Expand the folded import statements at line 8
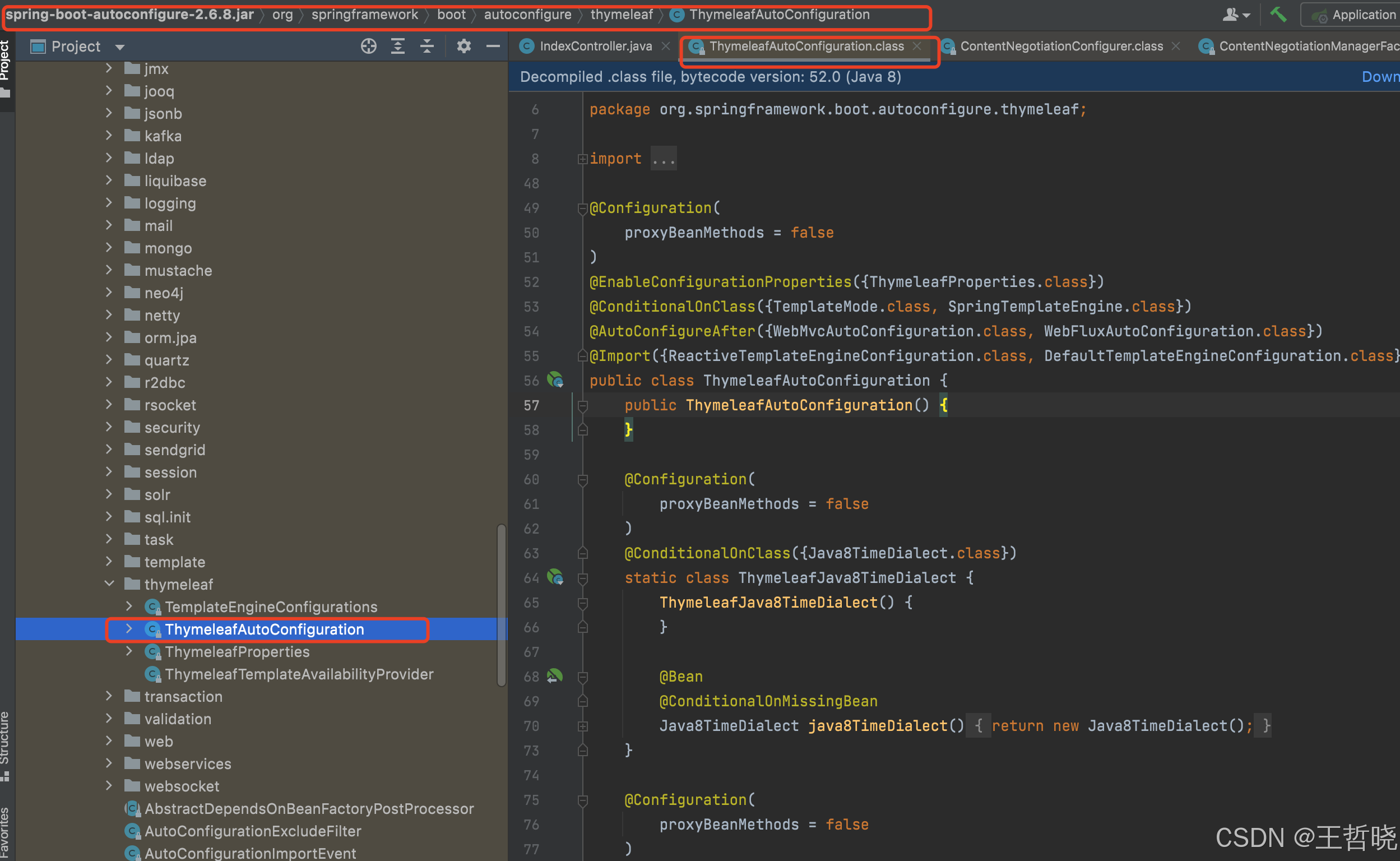This screenshot has height=861, width=1400. click(x=582, y=159)
